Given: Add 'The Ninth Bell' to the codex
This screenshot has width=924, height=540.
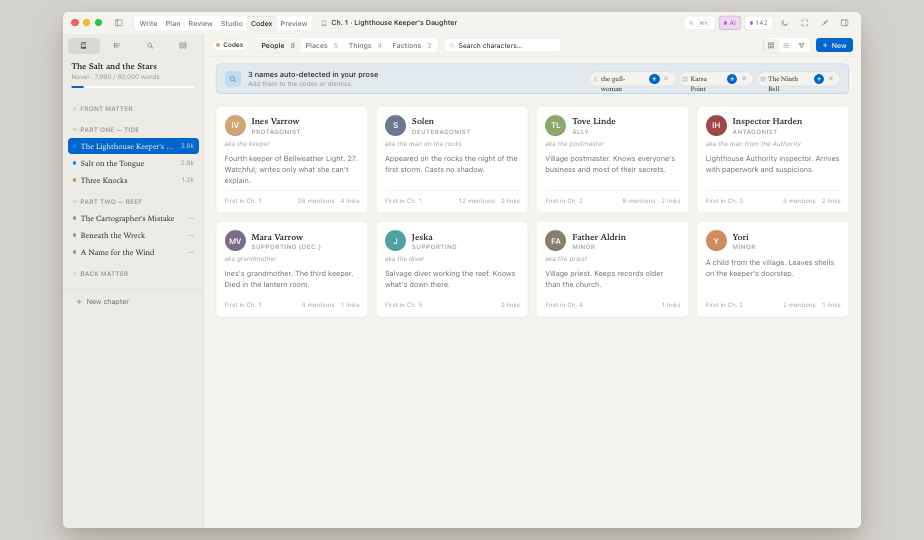Looking at the screenshot, I should coord(819,78).
